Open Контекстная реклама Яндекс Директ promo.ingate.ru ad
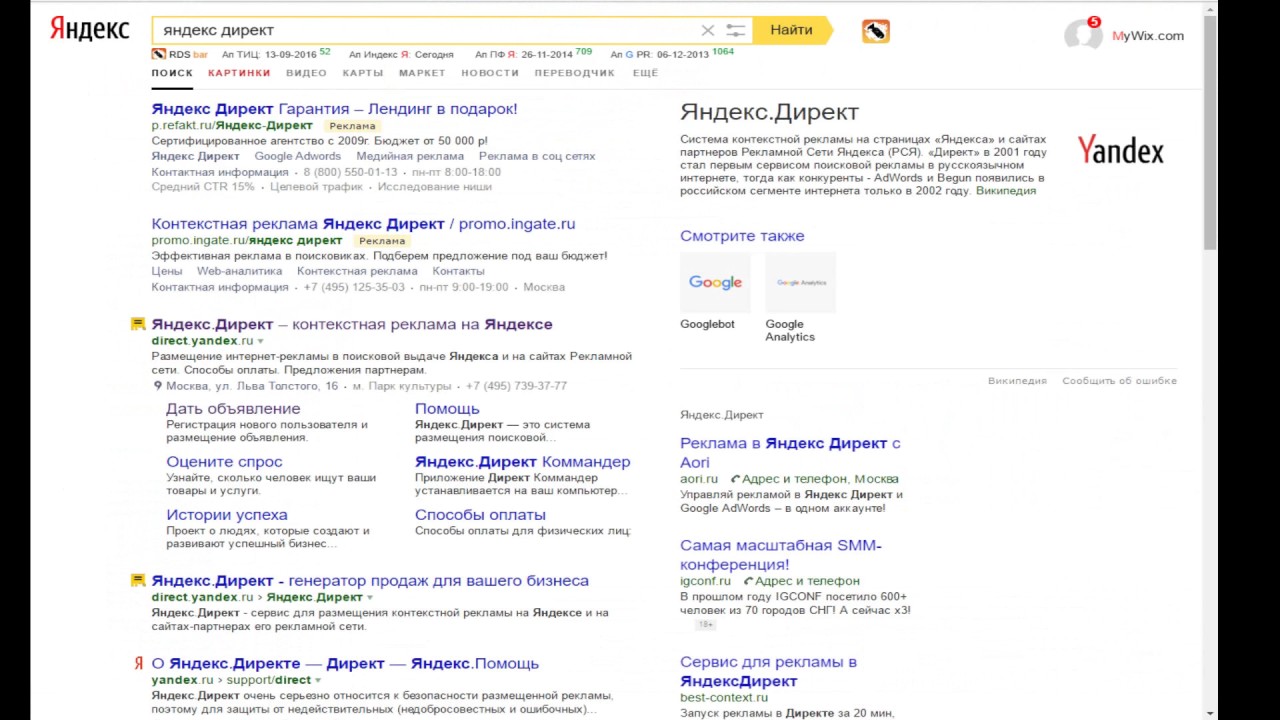Image resolution: width=1280 pixels, height=720 pixels. (363, 223)
